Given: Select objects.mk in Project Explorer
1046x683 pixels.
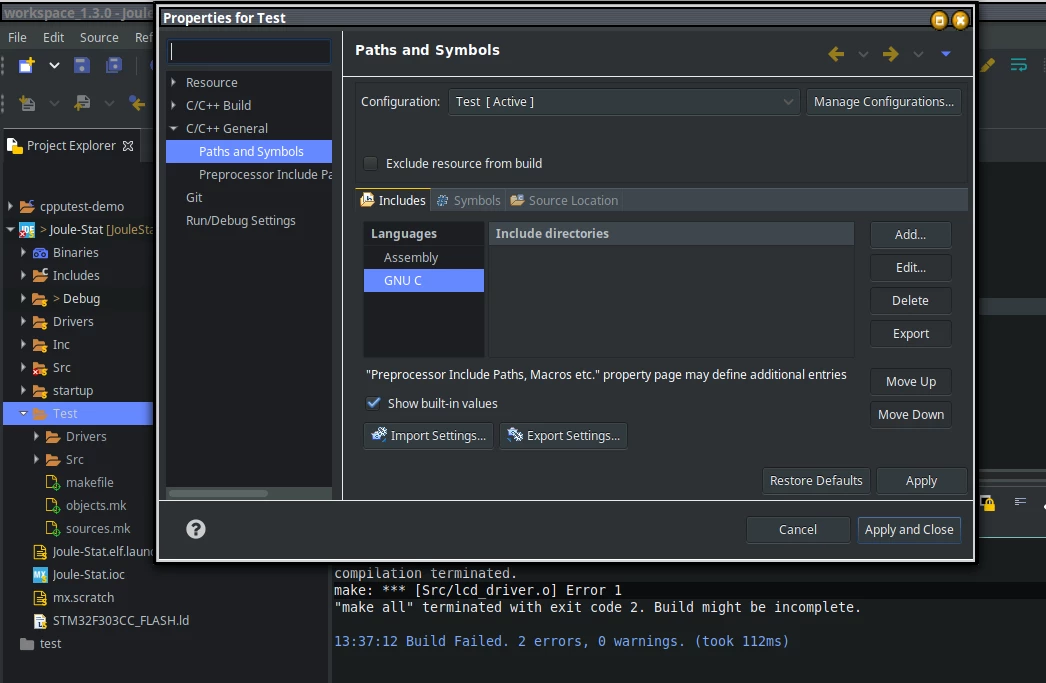Looking at the screenshot, I should pyautogui.click(x=96, y=506).
